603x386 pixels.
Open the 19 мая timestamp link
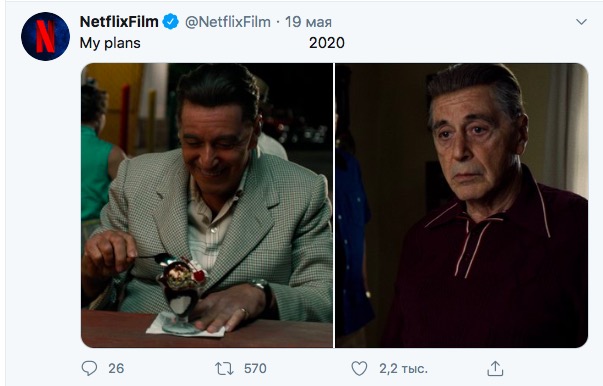click(x=308, y=22)
